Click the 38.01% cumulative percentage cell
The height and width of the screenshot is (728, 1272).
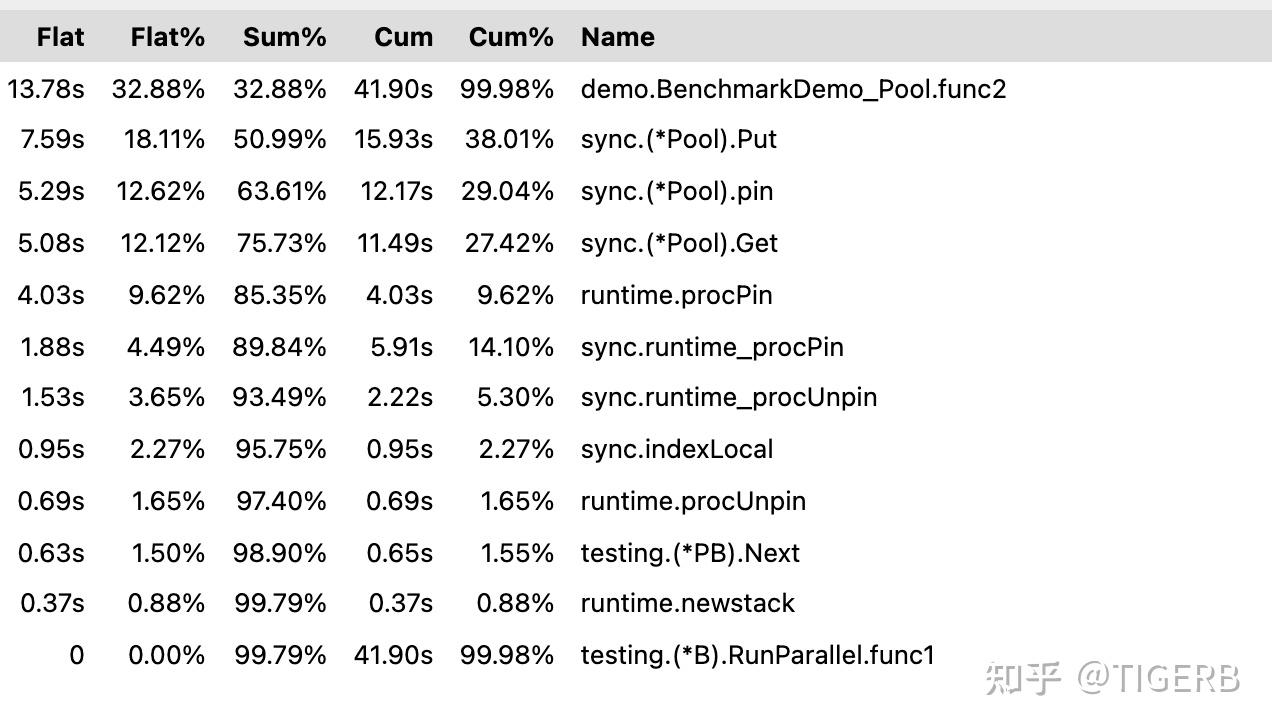pyautogui.click(x=509, y=140)
